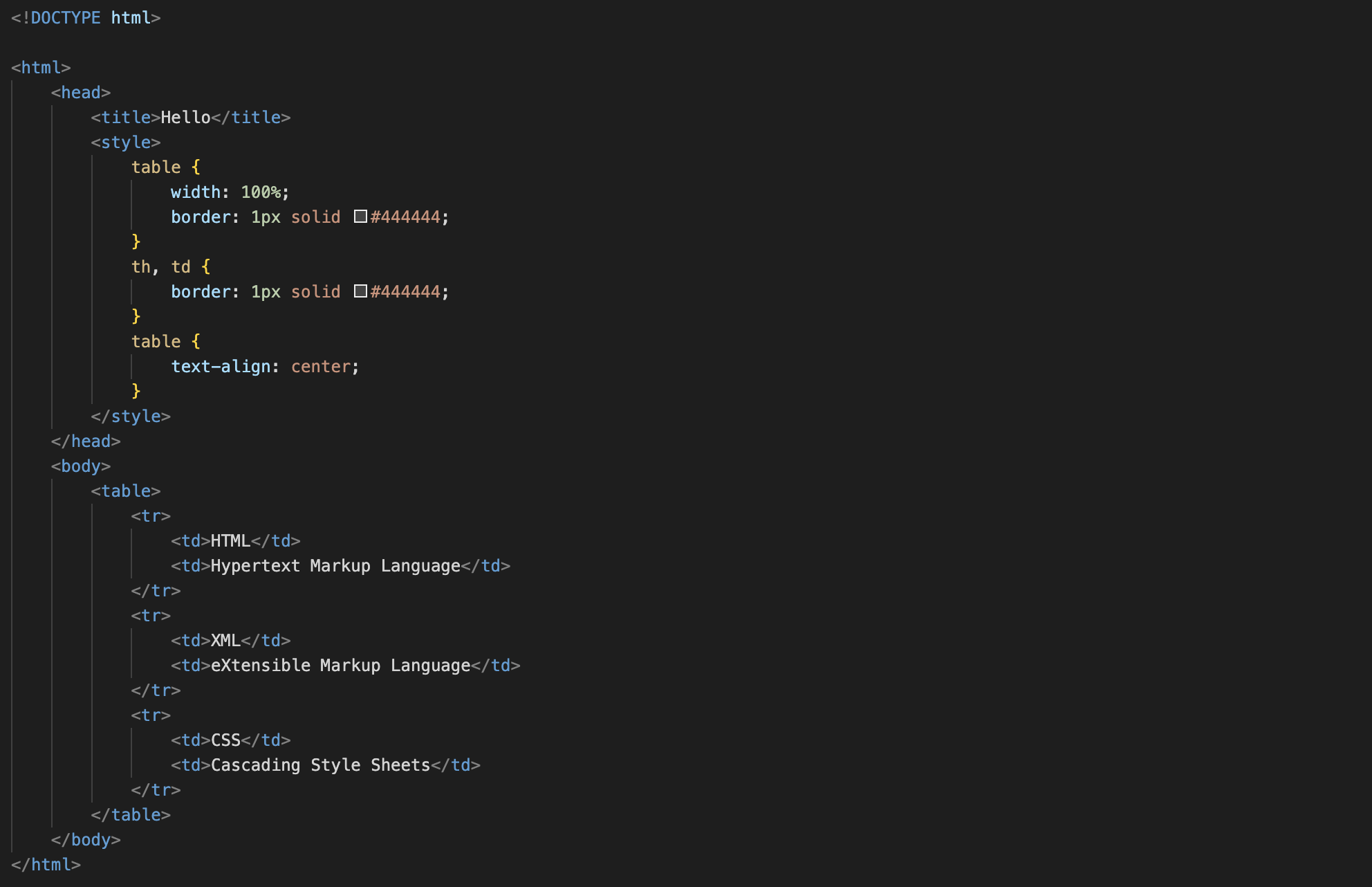The image size is (1372, 887).
Task: Click the CSS table cell text
Action: click(225, 740)
